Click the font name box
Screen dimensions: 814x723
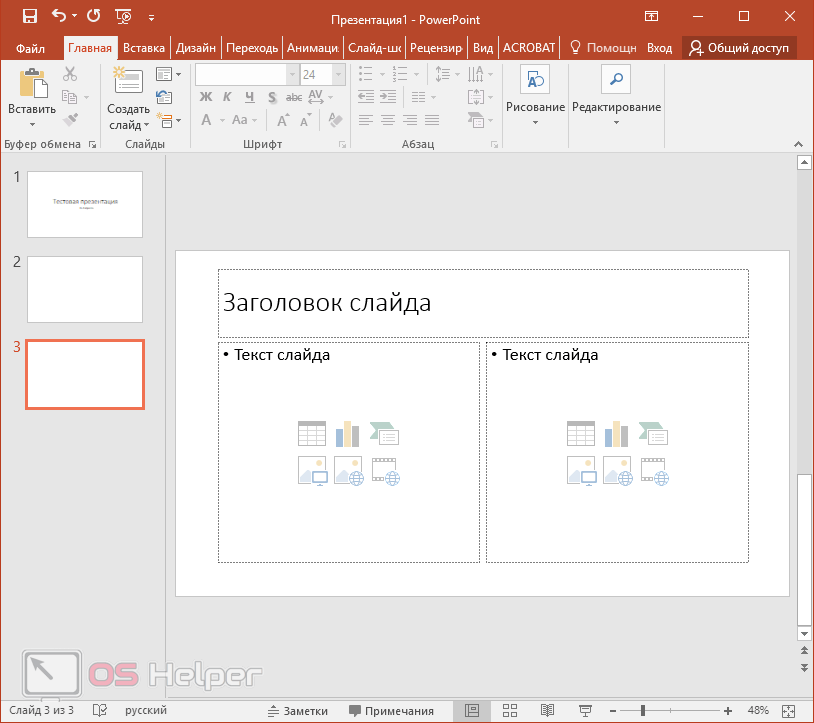(x=241, y=75)
